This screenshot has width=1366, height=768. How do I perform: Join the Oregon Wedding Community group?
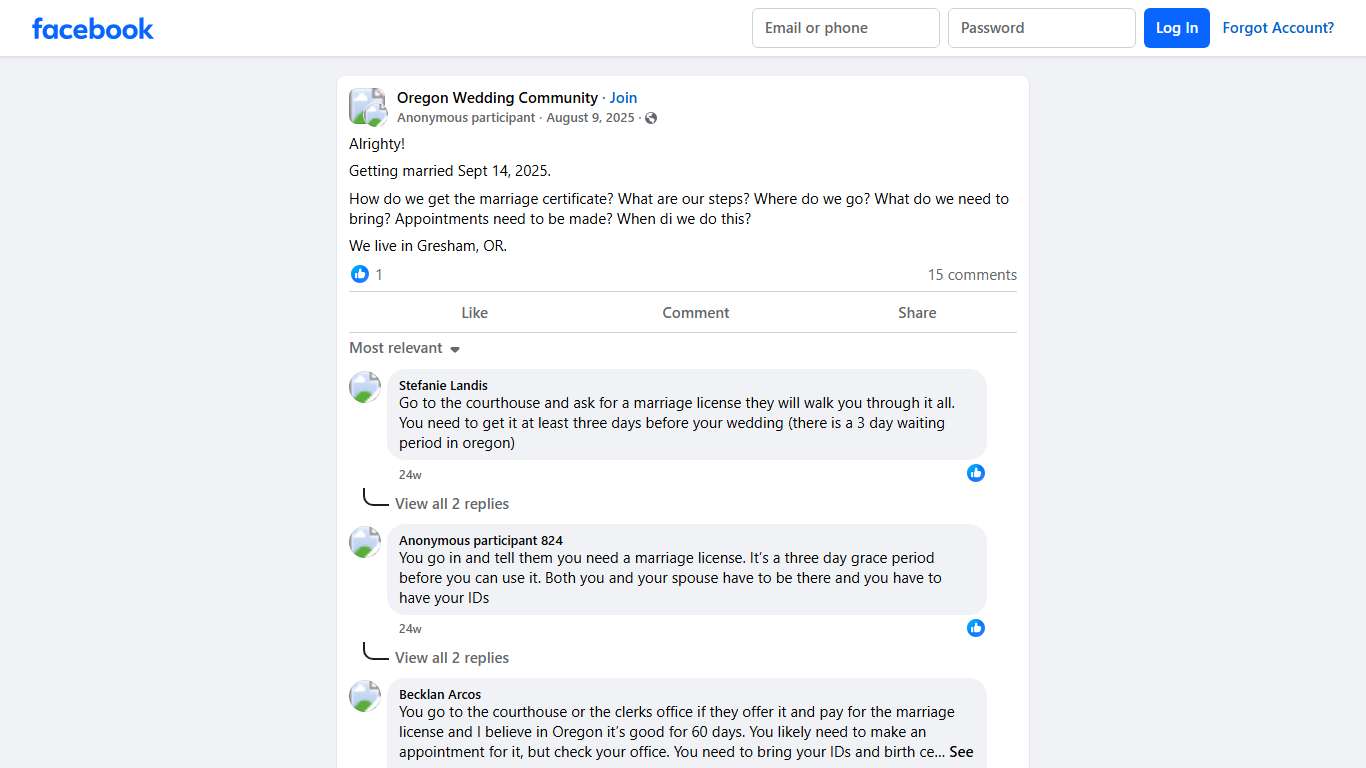coord(623,98)
